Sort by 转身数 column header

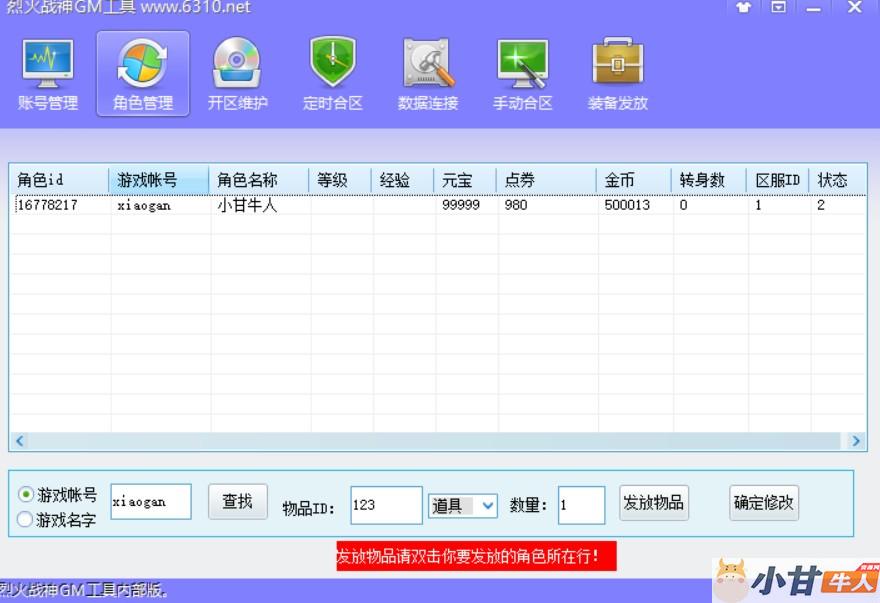[x=709, y=180]
